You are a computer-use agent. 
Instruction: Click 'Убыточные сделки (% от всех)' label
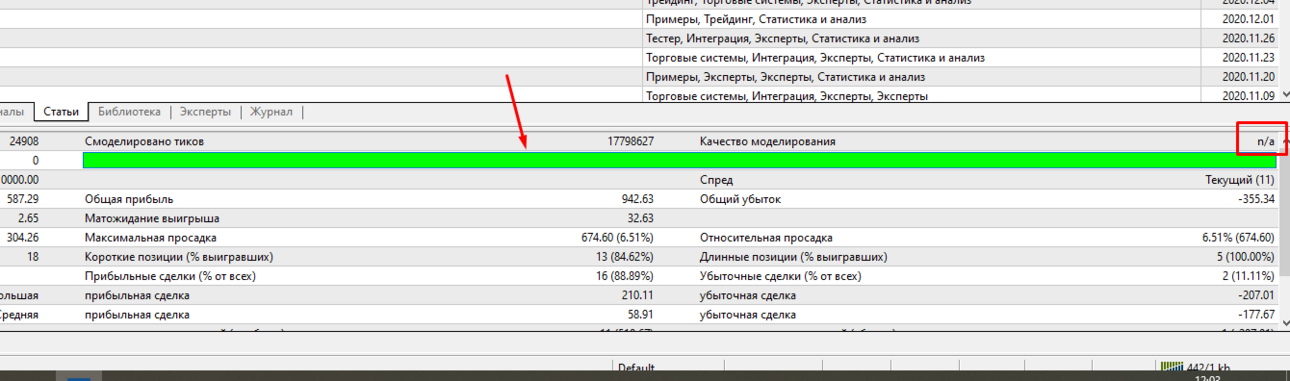click(780, 276)
